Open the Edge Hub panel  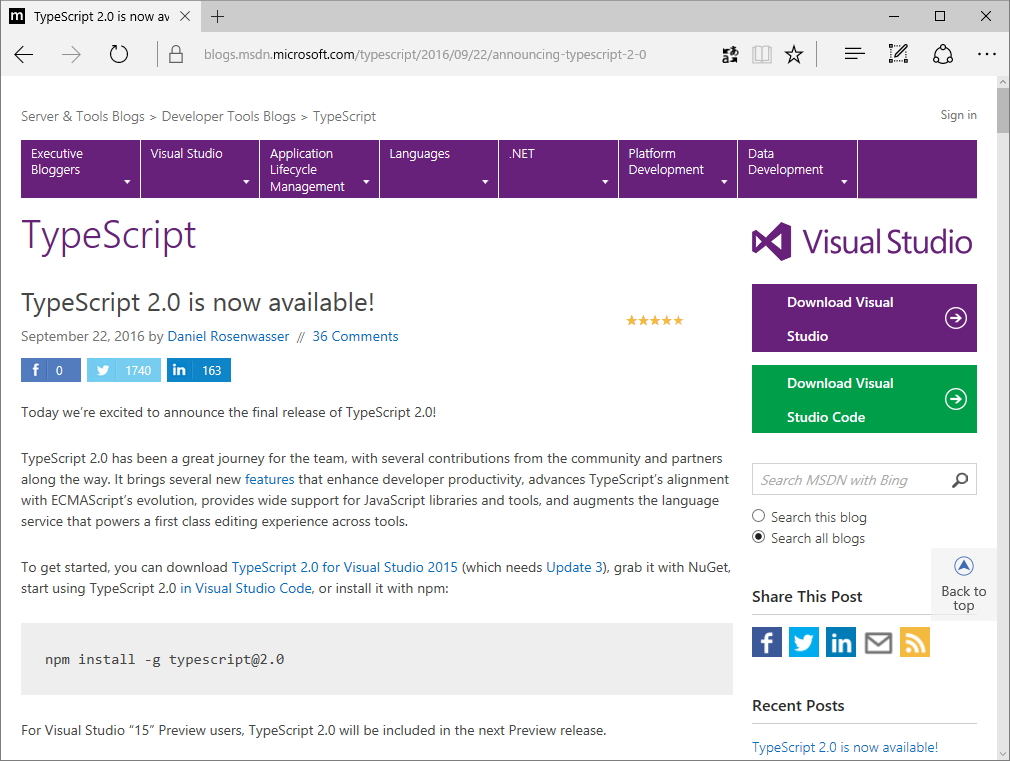point(854,55)
